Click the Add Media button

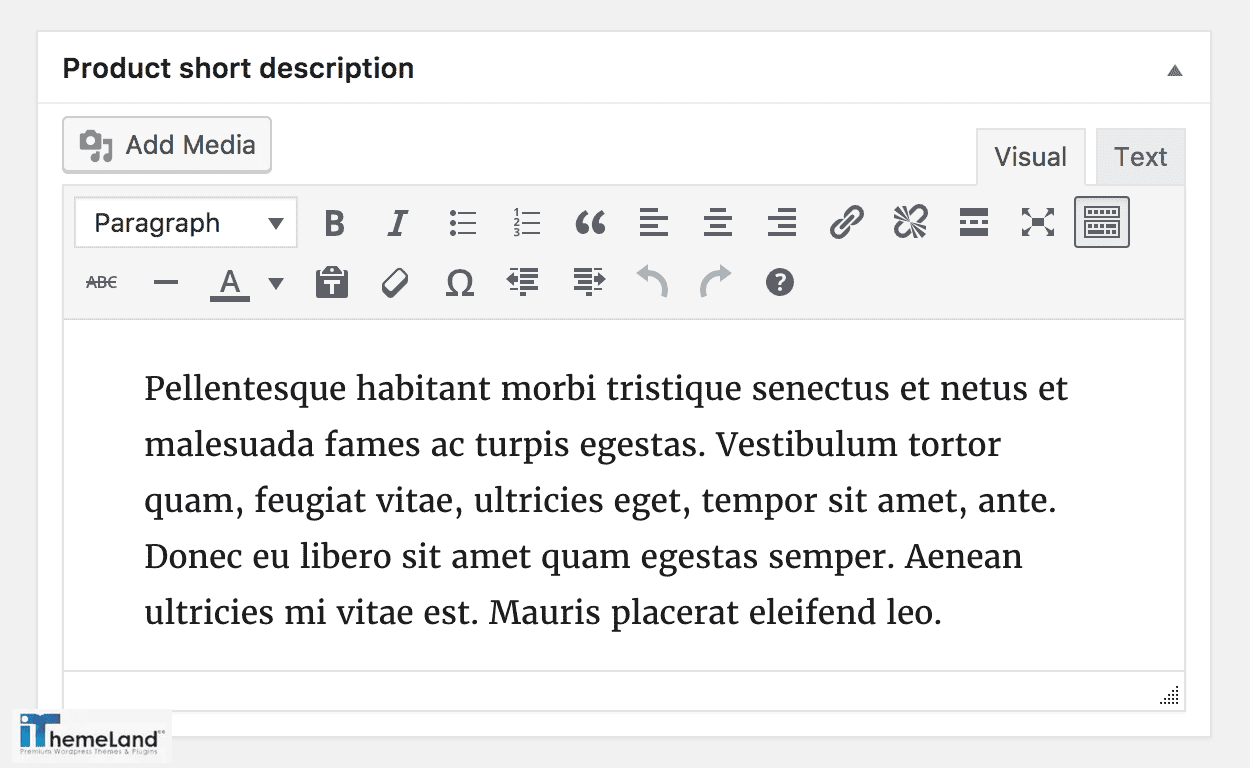(x=167, y=145)
